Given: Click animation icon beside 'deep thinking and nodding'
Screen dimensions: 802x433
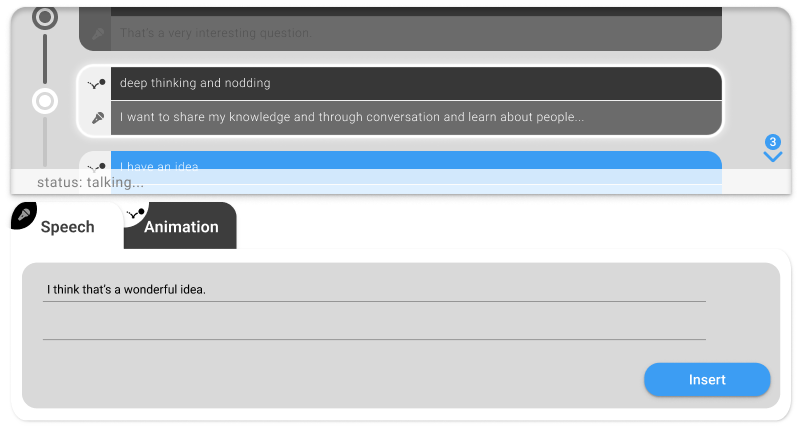Looking at the screenshot, I should 96,83.
